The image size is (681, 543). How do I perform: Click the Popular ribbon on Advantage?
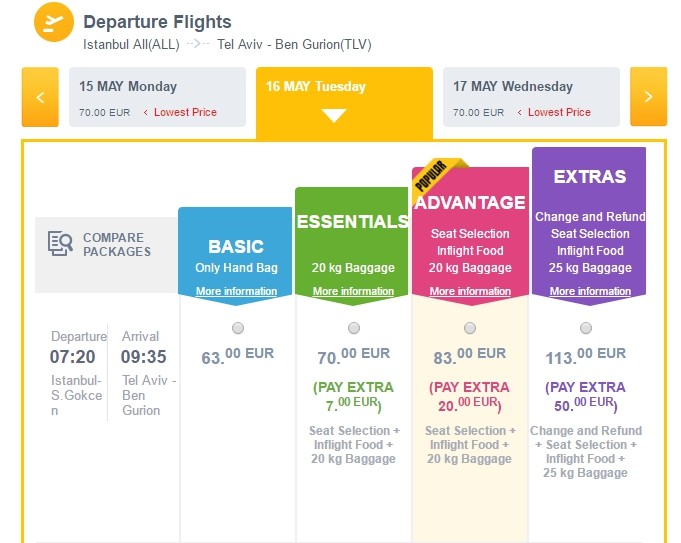[432, 177]
